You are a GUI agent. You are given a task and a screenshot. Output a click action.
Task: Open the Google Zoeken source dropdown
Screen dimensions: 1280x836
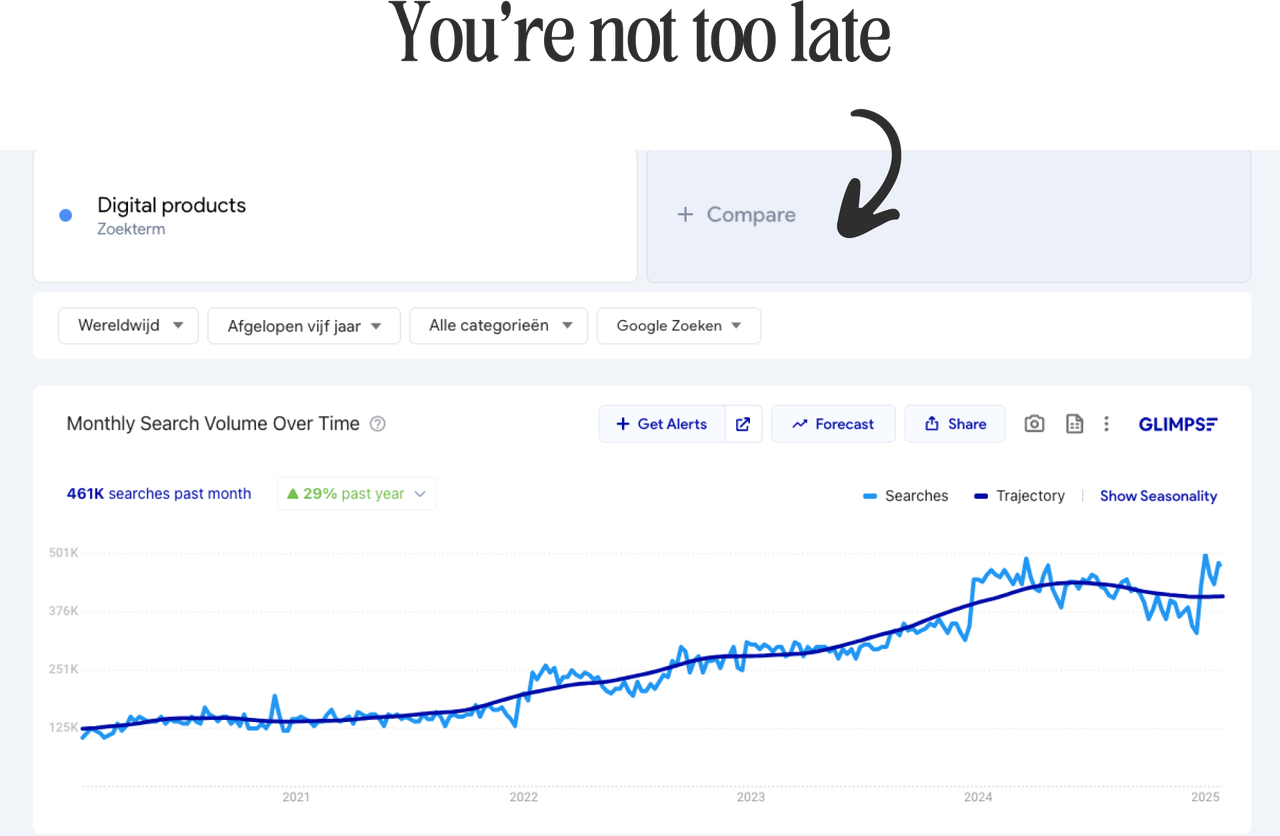(x=678, y=326)
